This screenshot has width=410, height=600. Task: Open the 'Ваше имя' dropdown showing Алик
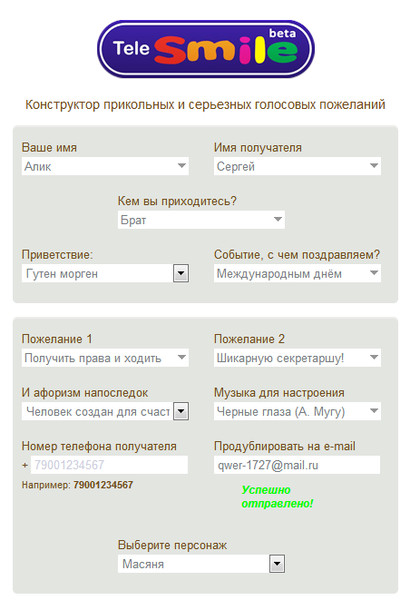[x=105, y=166]
